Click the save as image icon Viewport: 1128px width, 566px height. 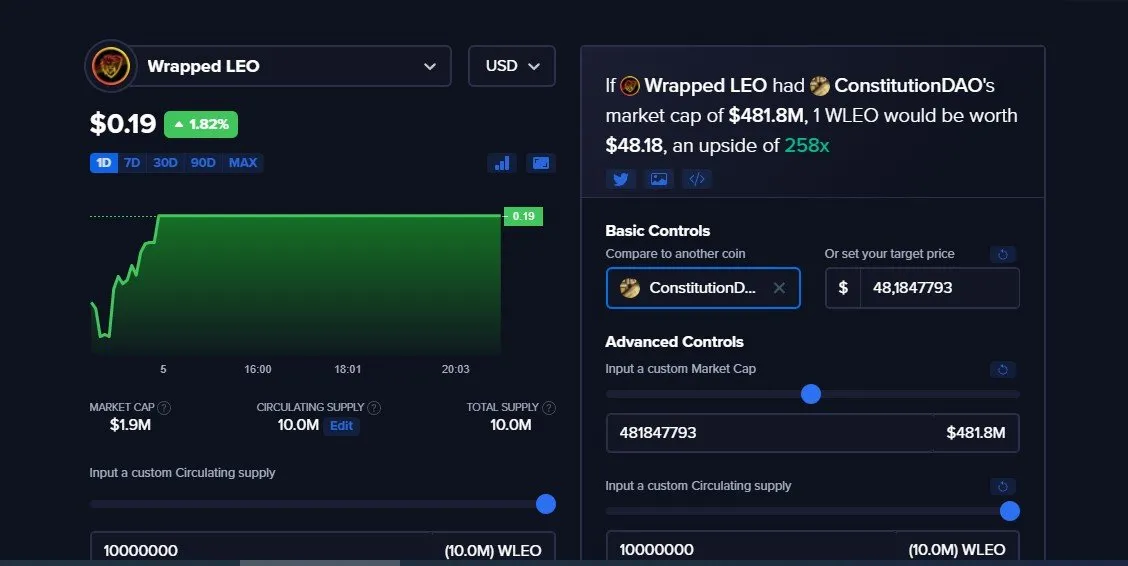pos(659,179)
